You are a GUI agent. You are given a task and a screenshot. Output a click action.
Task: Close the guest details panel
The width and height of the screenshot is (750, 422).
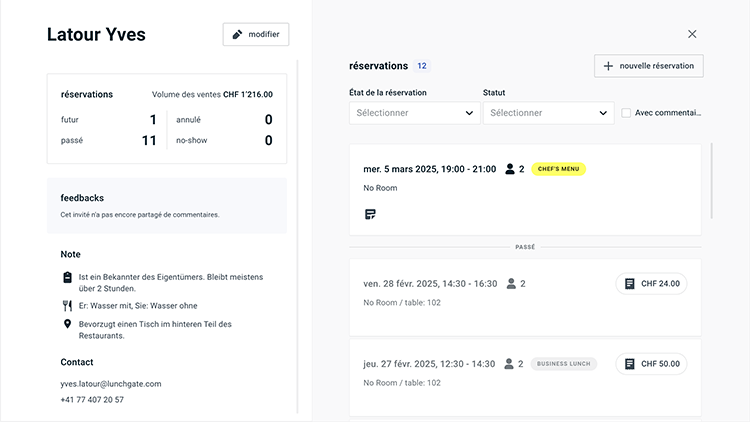(692, 34)
